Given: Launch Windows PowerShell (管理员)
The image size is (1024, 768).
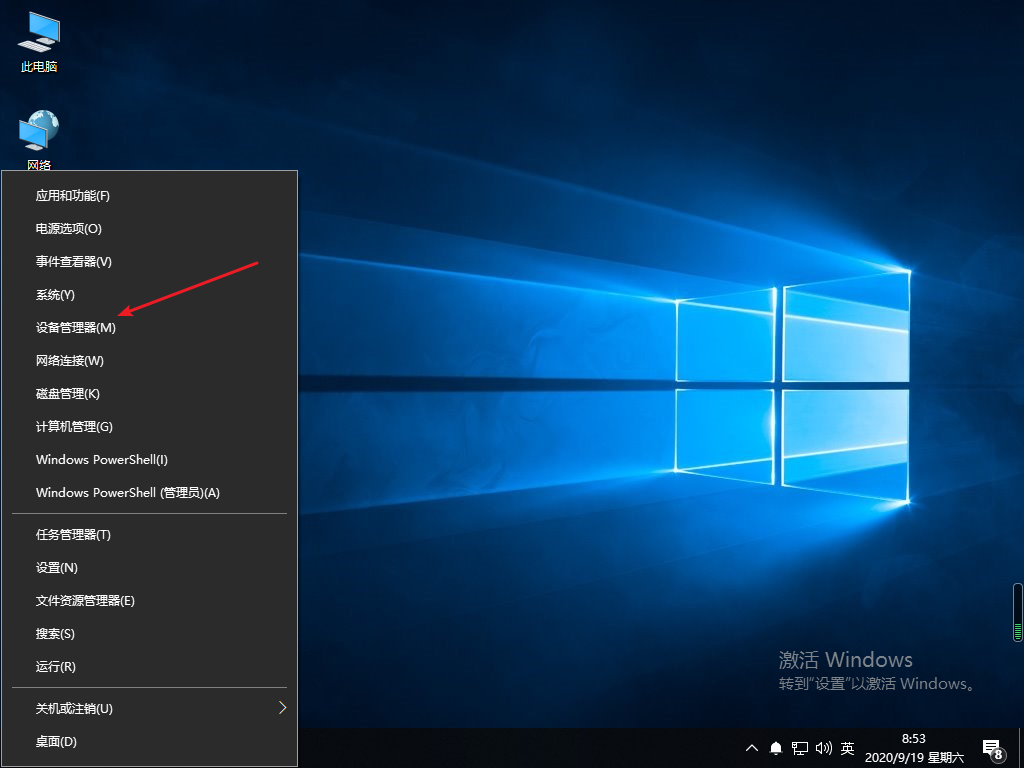Looking at the screenshot, I should [x=127, y=492].
